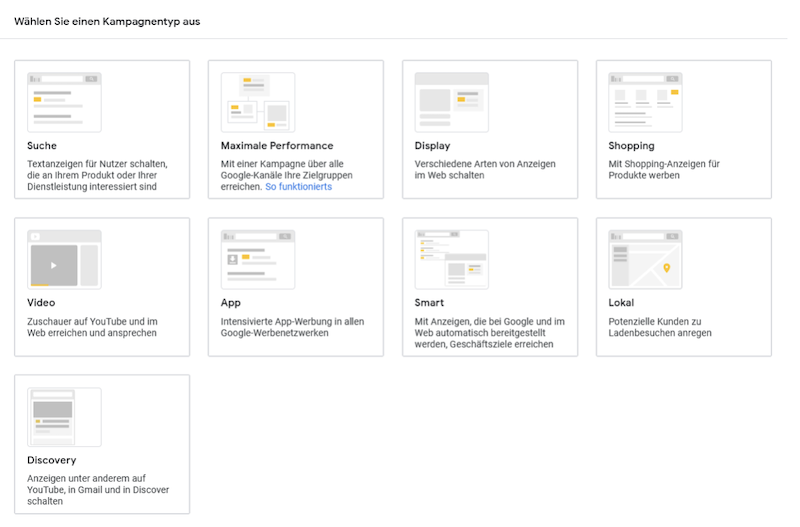Select the 'Video' title text
Viewport: 800px width, 527px height.
[41, 303]
